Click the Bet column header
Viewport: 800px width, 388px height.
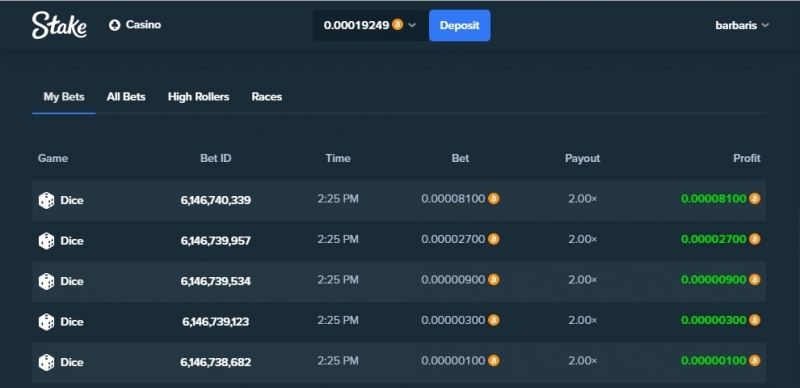(460, 158)
